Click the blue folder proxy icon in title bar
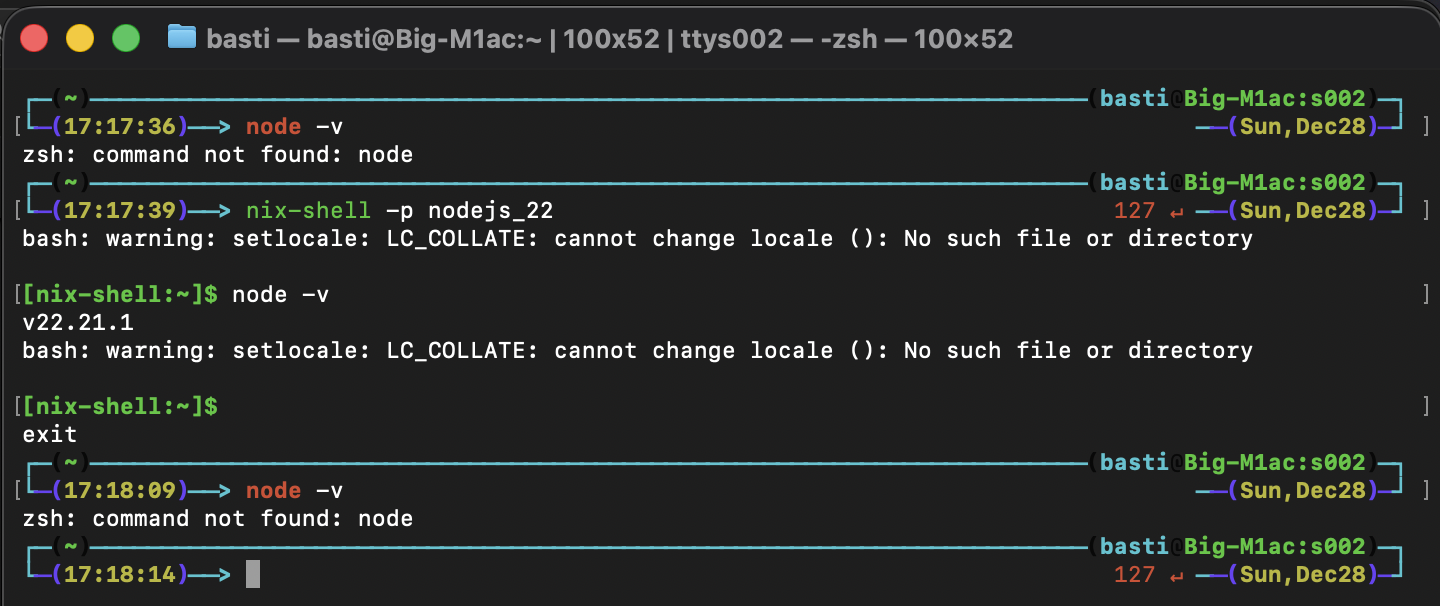 pos(181,38)
